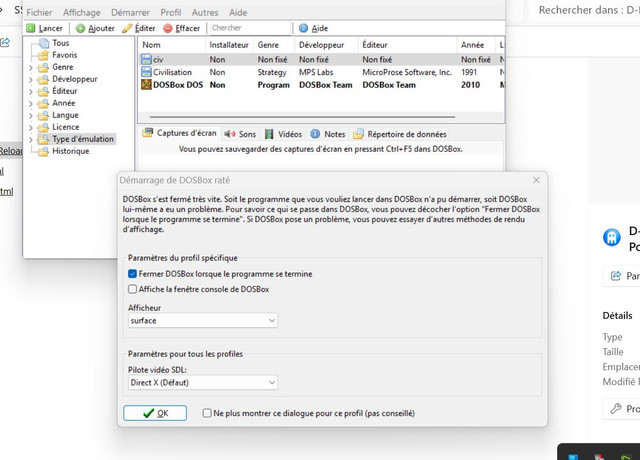
Task: Click the Notes info icon
Action: click(315, 134)
